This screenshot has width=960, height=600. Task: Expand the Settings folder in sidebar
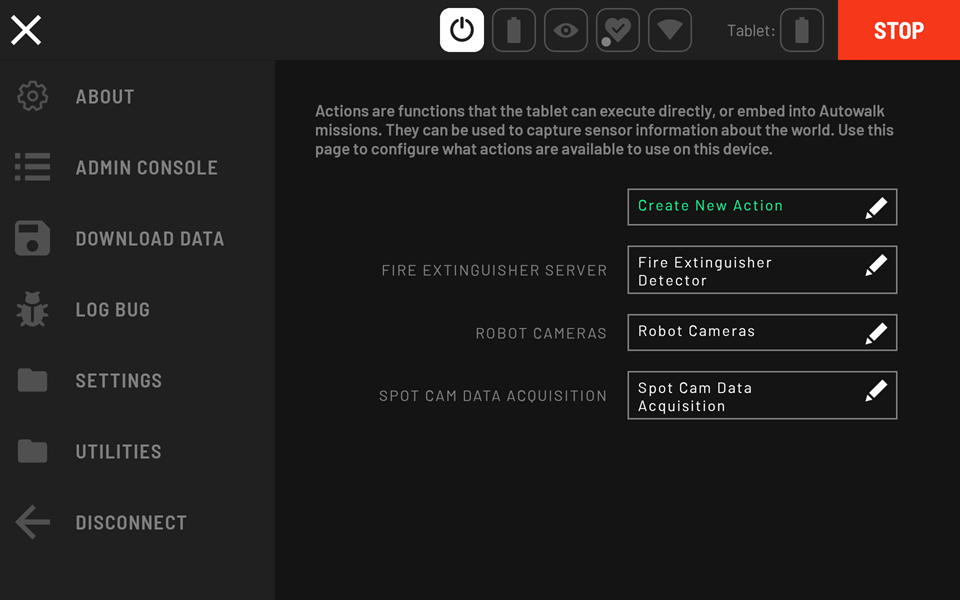click(x=118, y=381)
